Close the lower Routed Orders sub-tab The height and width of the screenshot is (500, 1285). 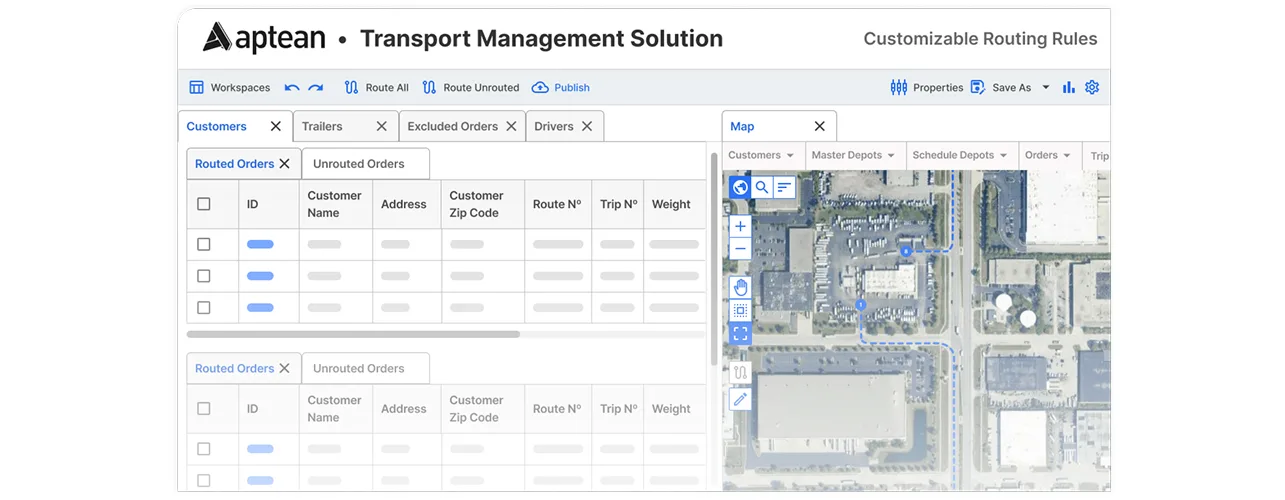pos(284,369)
